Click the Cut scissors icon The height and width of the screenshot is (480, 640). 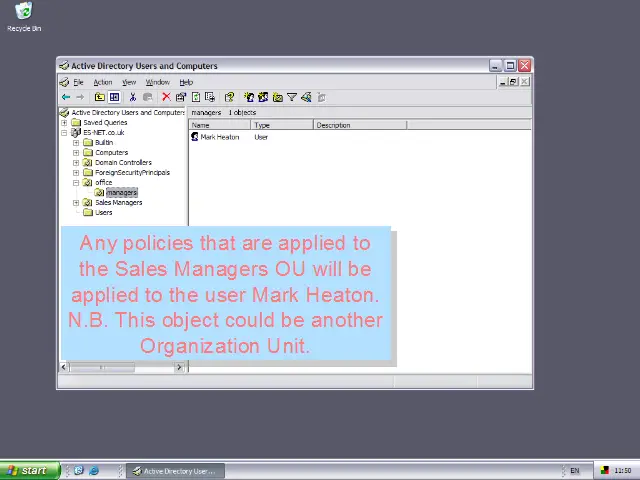(133, 97)
